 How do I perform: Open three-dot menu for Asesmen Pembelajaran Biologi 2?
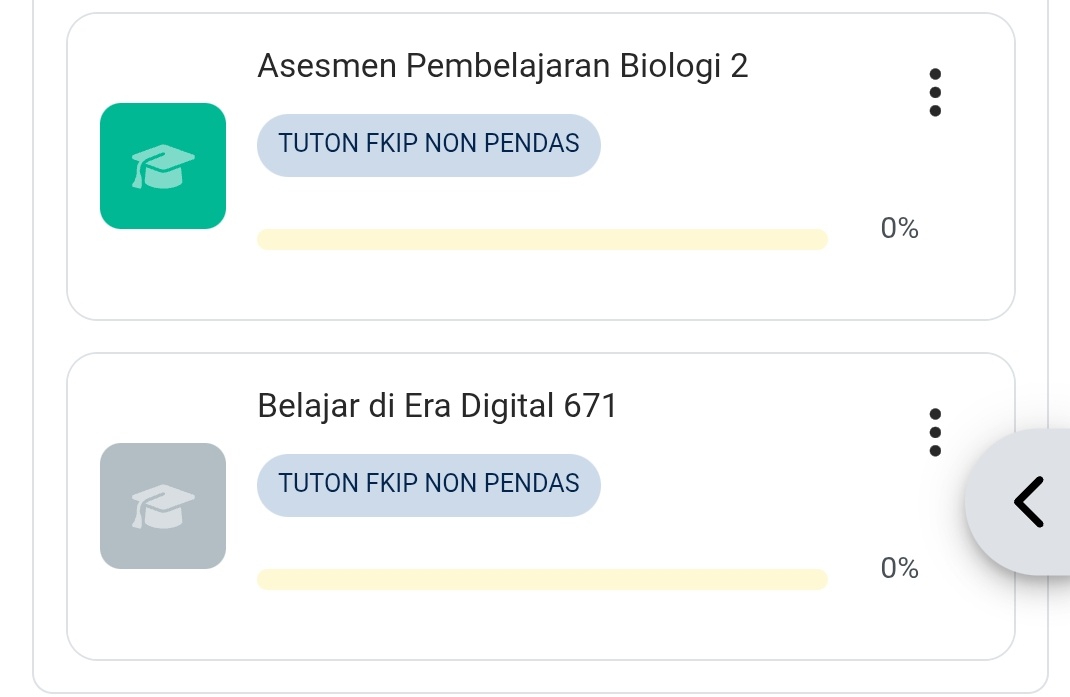(x=935, y=93)
